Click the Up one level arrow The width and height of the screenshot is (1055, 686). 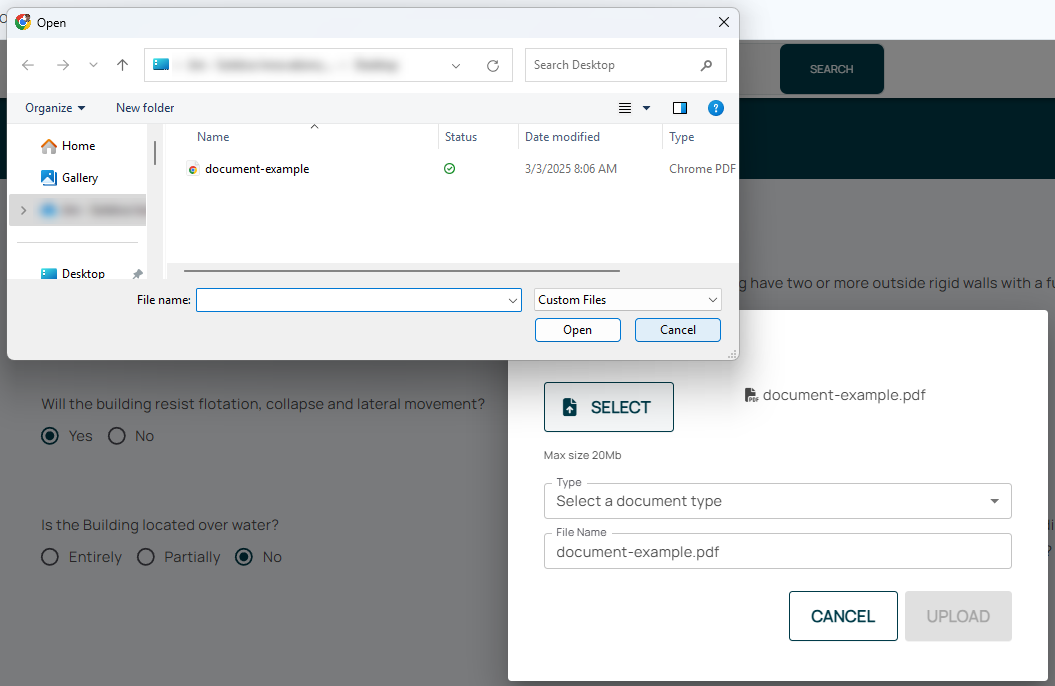point(122,65)
